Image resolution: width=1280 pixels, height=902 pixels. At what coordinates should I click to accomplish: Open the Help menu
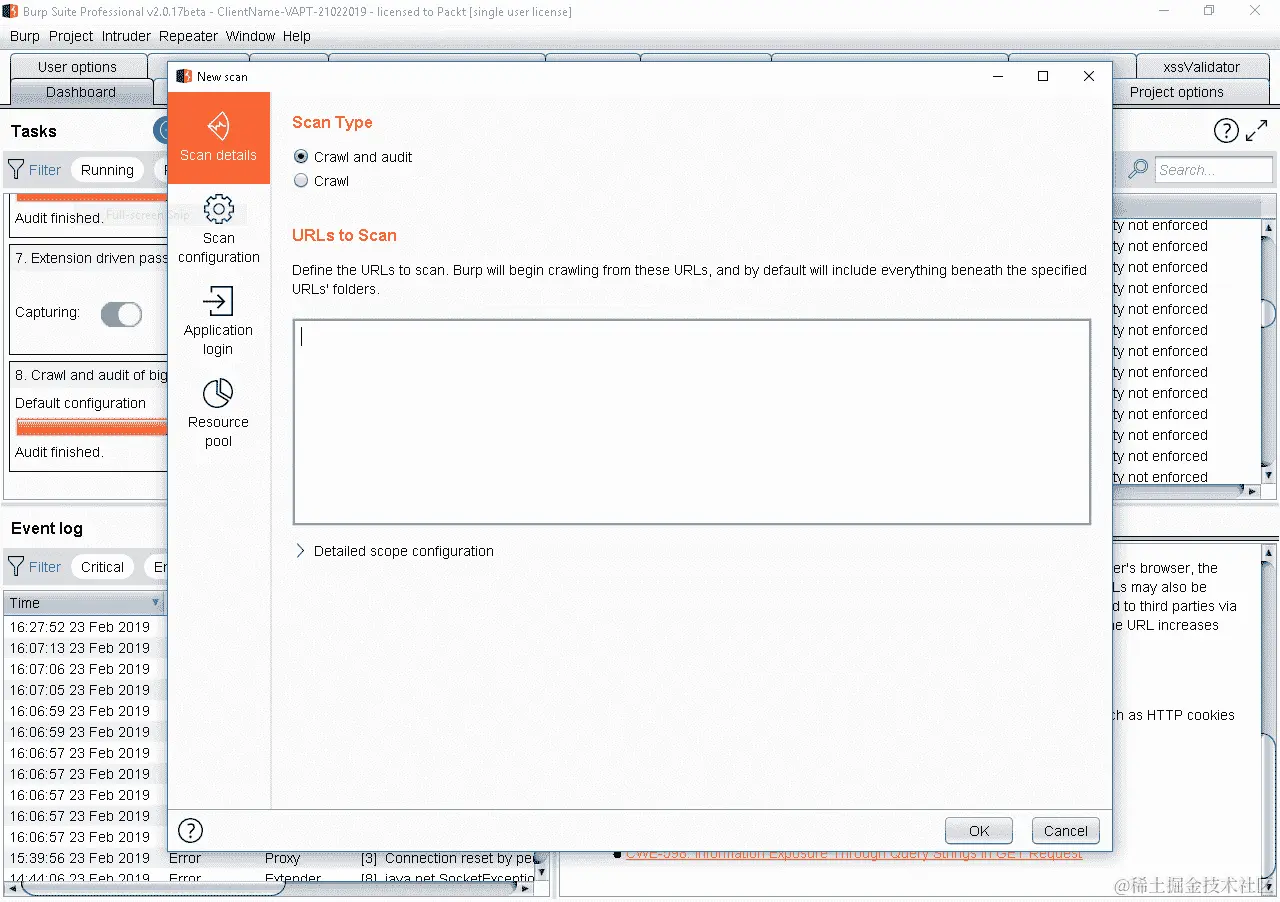pos(297,36)
